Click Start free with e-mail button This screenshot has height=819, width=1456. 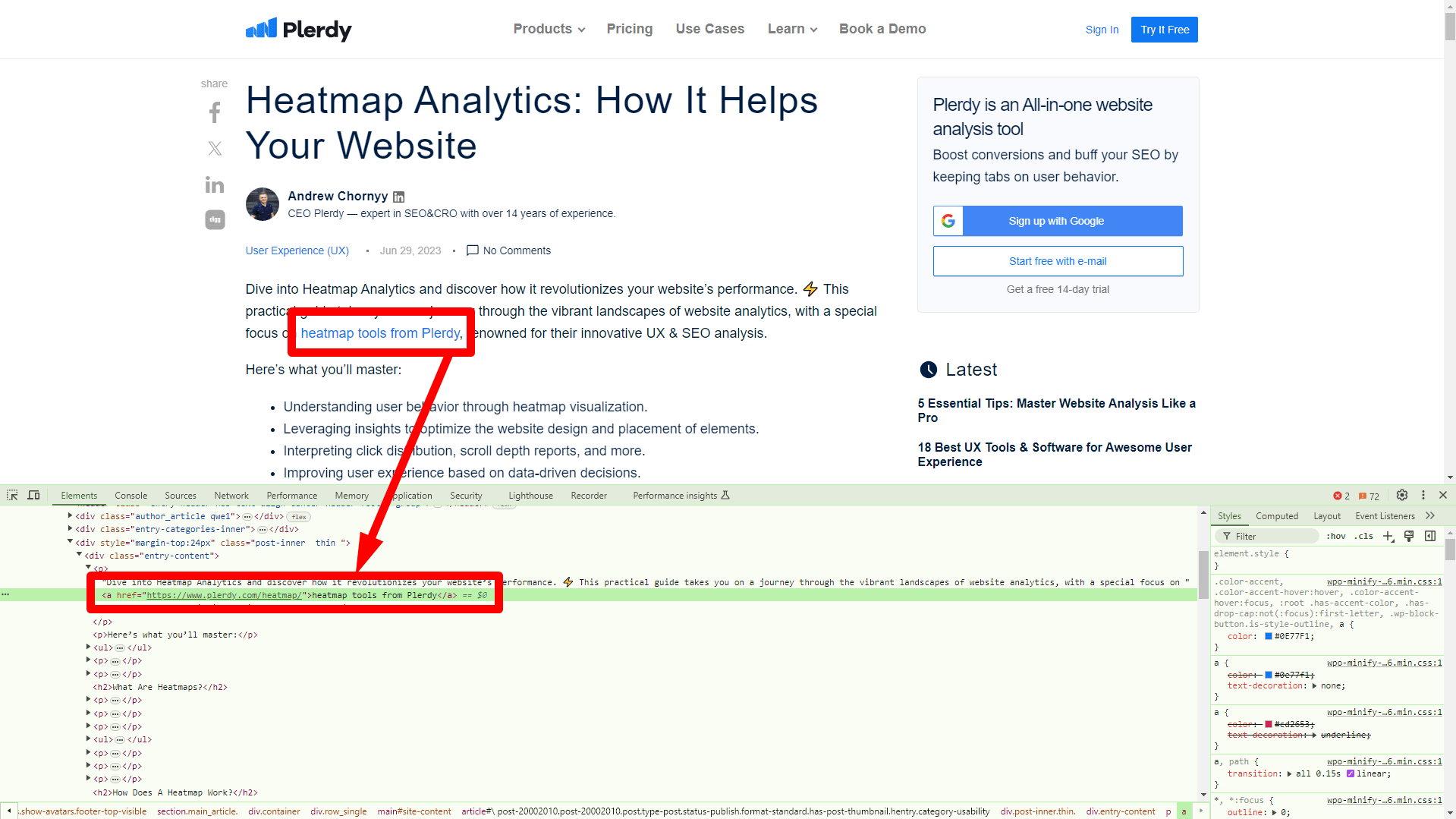(x=1058, y=261)
